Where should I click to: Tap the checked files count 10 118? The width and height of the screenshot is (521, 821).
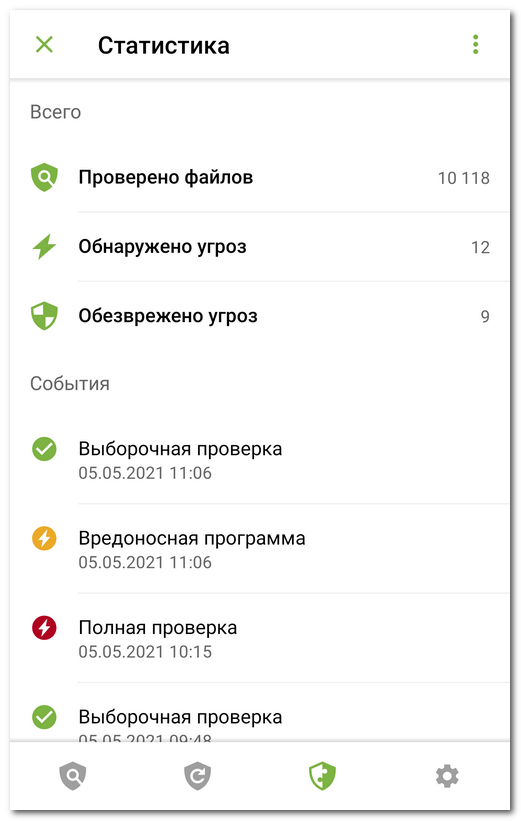464,178
